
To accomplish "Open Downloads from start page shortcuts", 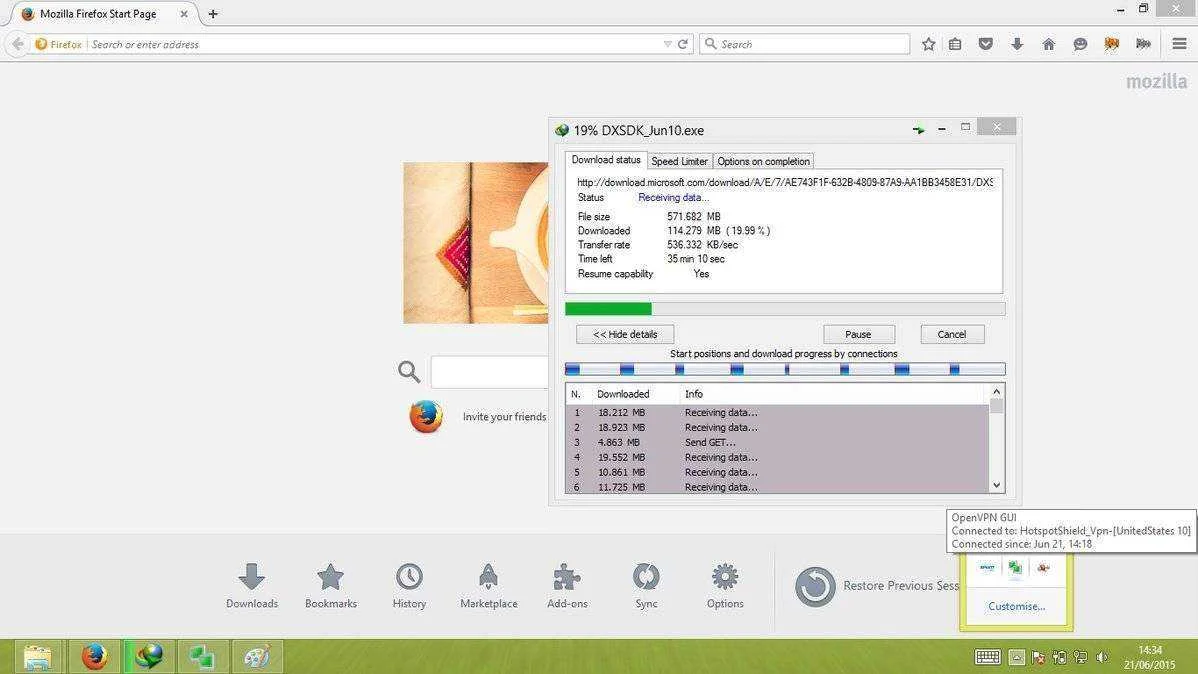I will click(x=252, y=586).
